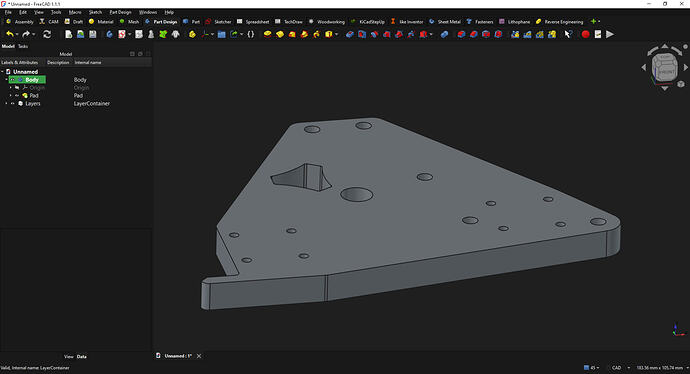Click the Draft tool icon
Screen dimensions: 690x374
click(x=486, y=34)
